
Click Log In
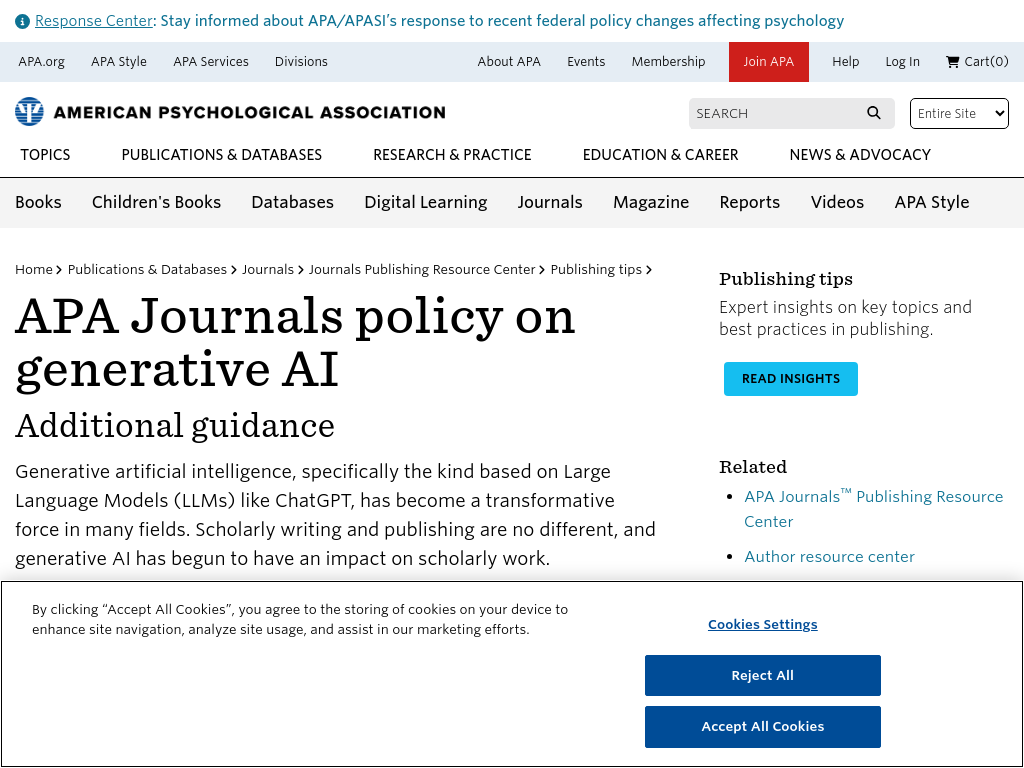(x=902, y=61)
